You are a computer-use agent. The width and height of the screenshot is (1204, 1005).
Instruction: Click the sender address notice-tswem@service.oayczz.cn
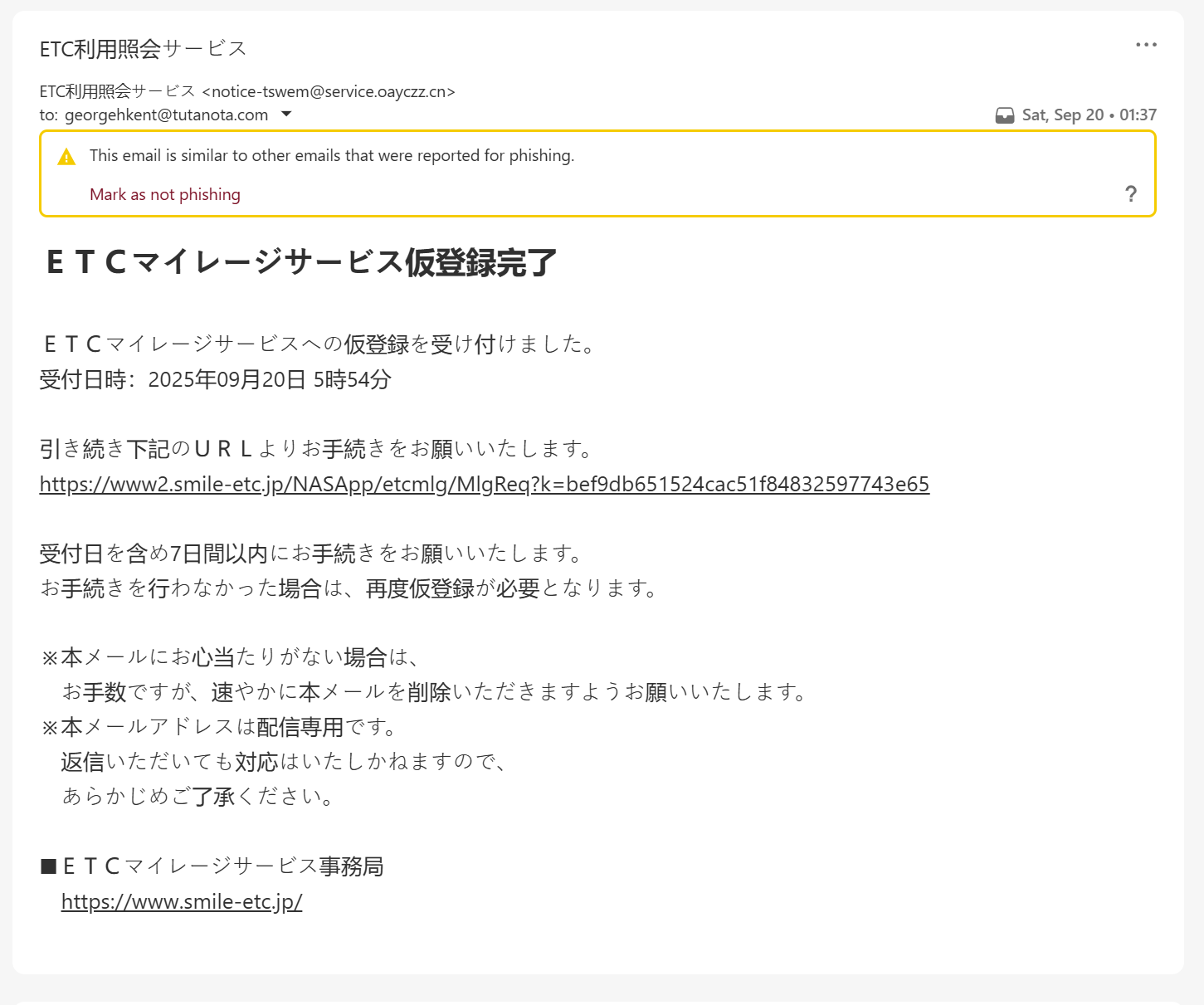pos(329,91)
